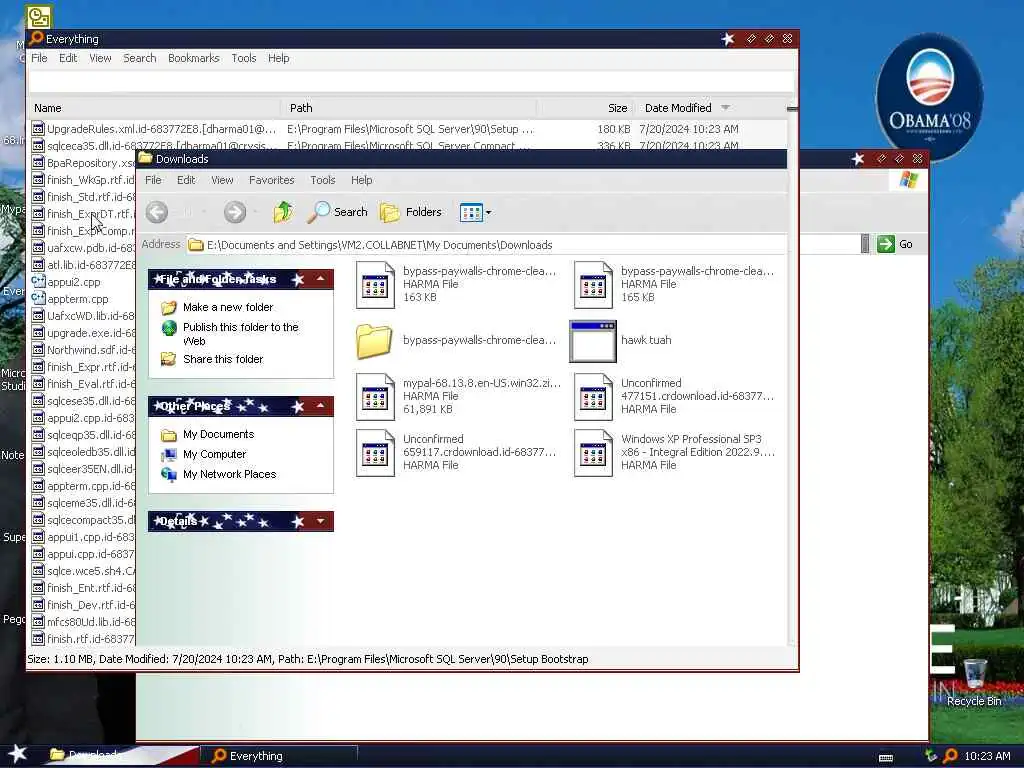Open My Documents from Other Places
Image resolution: width=1024 pixels, height=768 pixels.
coord(218,434)
